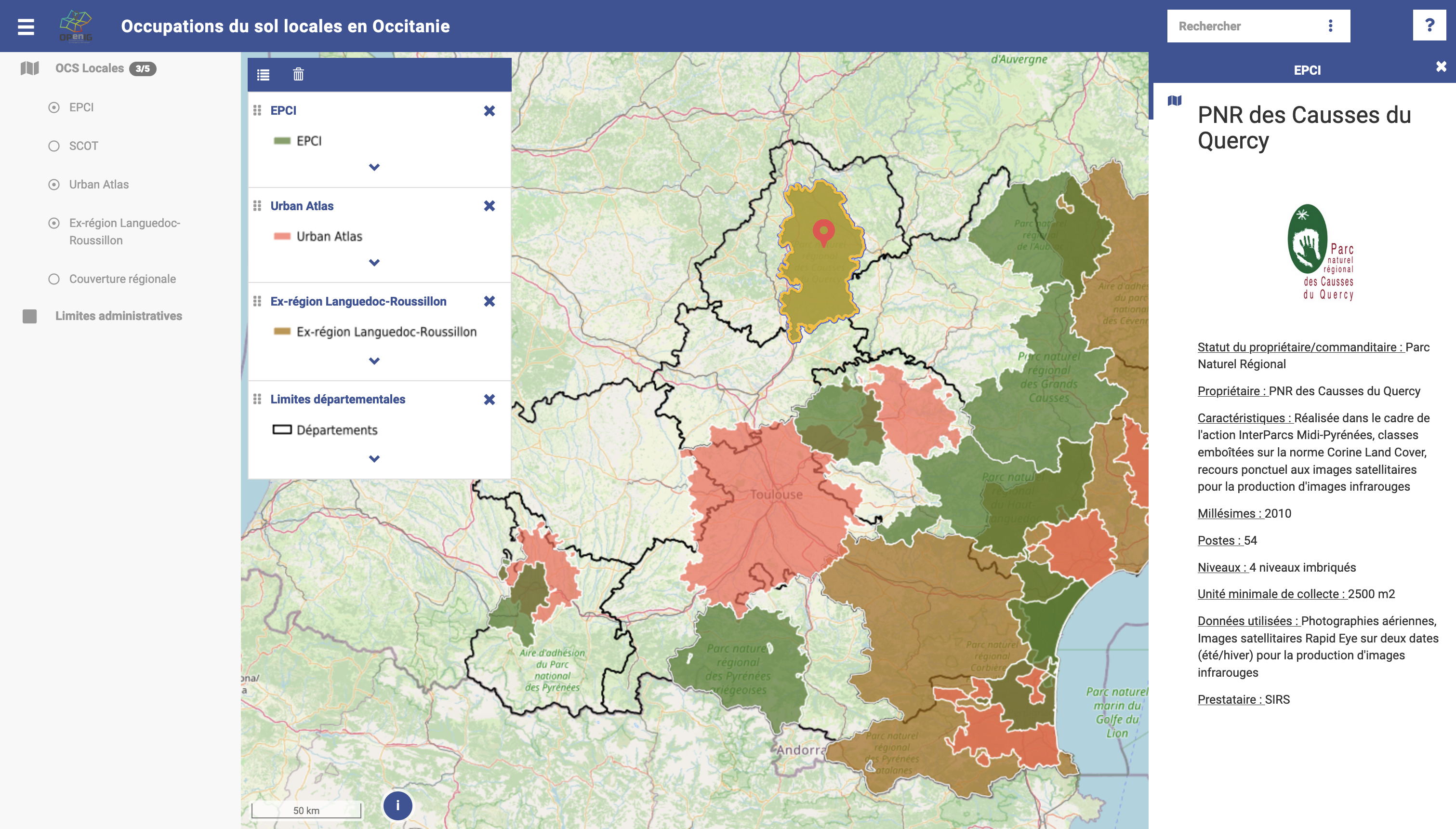Open the hamburger main menu
This screenshot has height=829, width=1456.
(x=26, y=26)
